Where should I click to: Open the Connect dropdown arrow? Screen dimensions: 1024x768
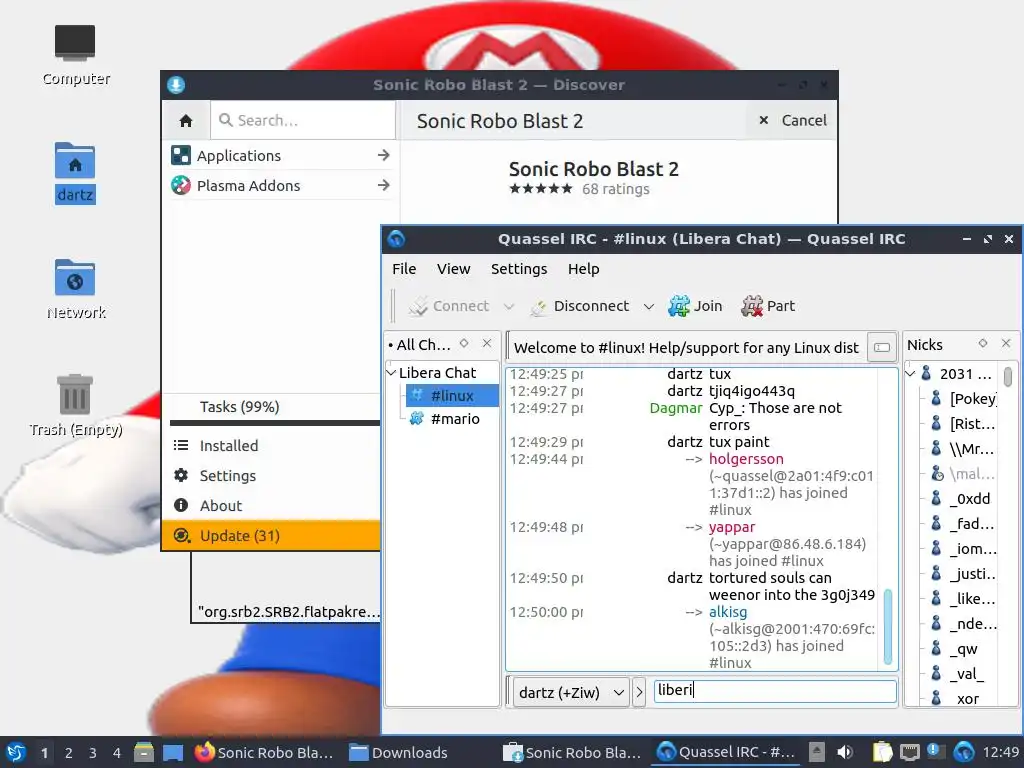click(509, 306)
